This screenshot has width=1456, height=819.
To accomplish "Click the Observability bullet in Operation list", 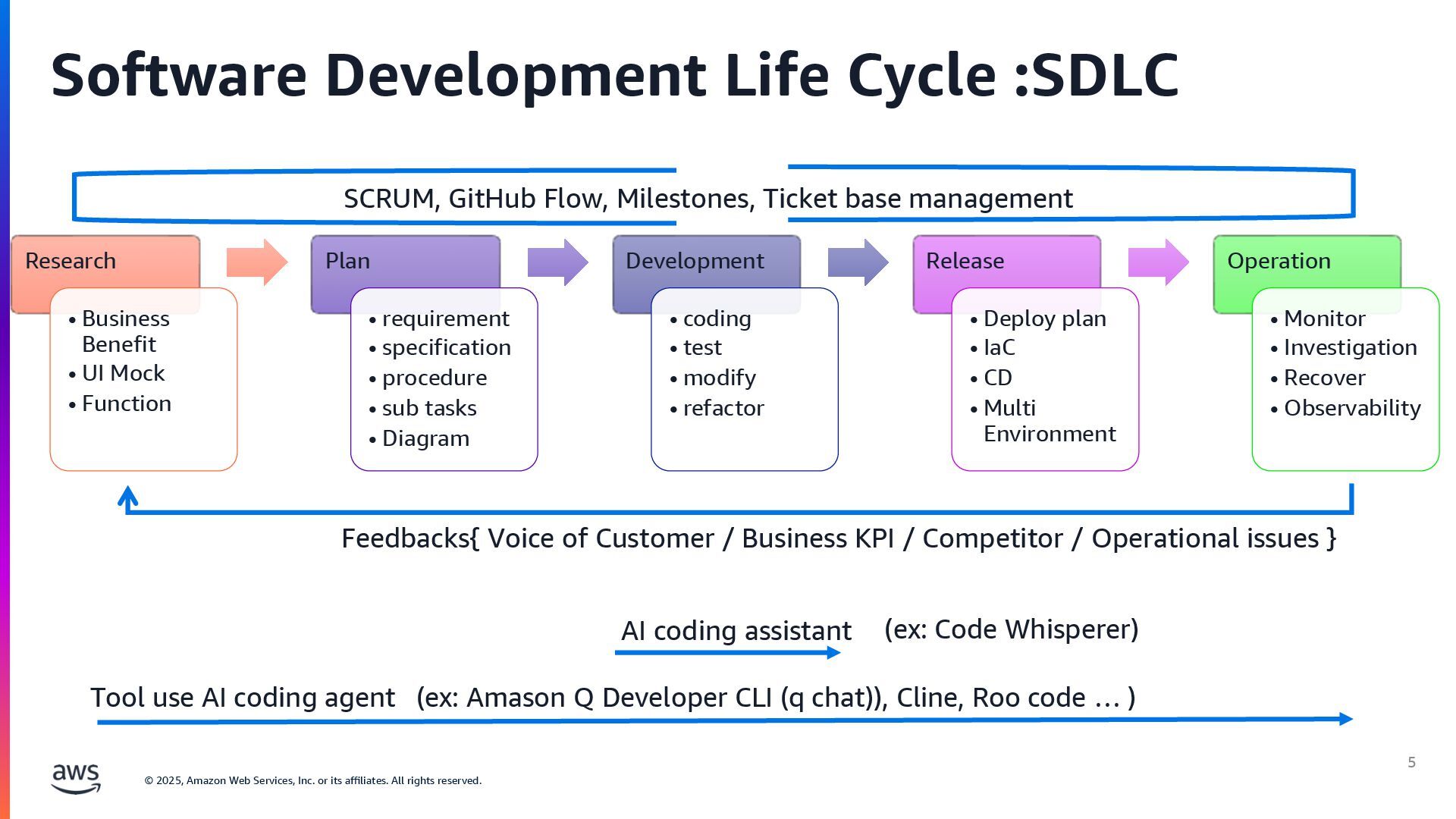I will pos(1351,408).
